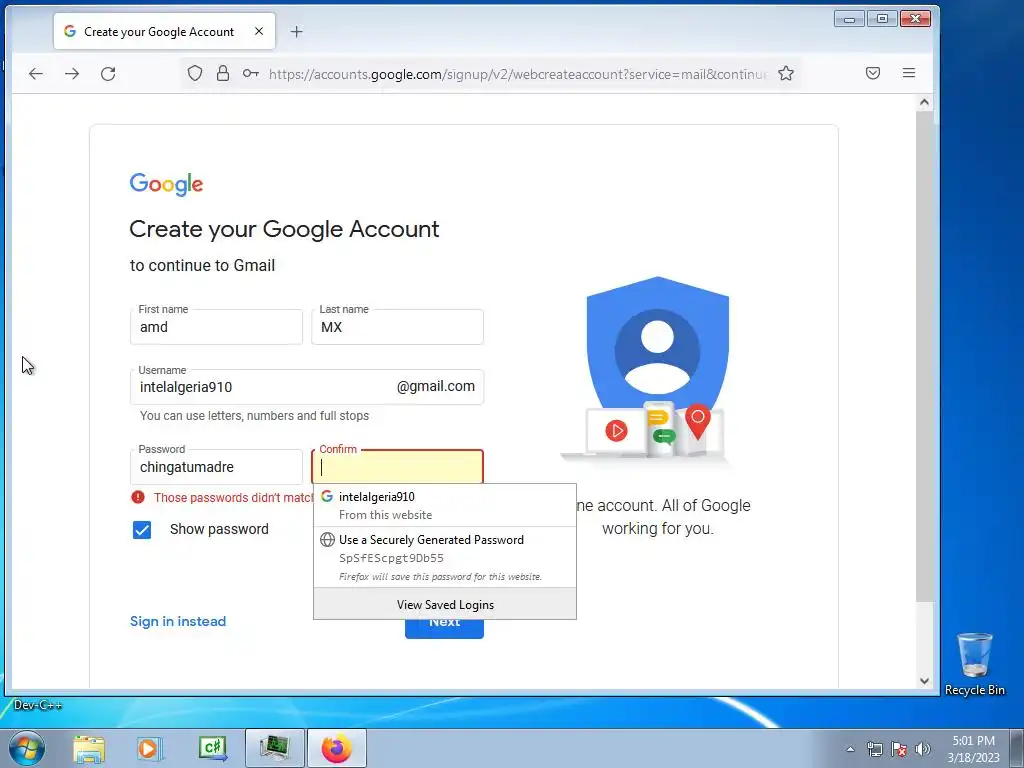The width and height of the screenshot is (1024, 768).
Task: Click the Google logo
Action: click(x=167, y=184)
